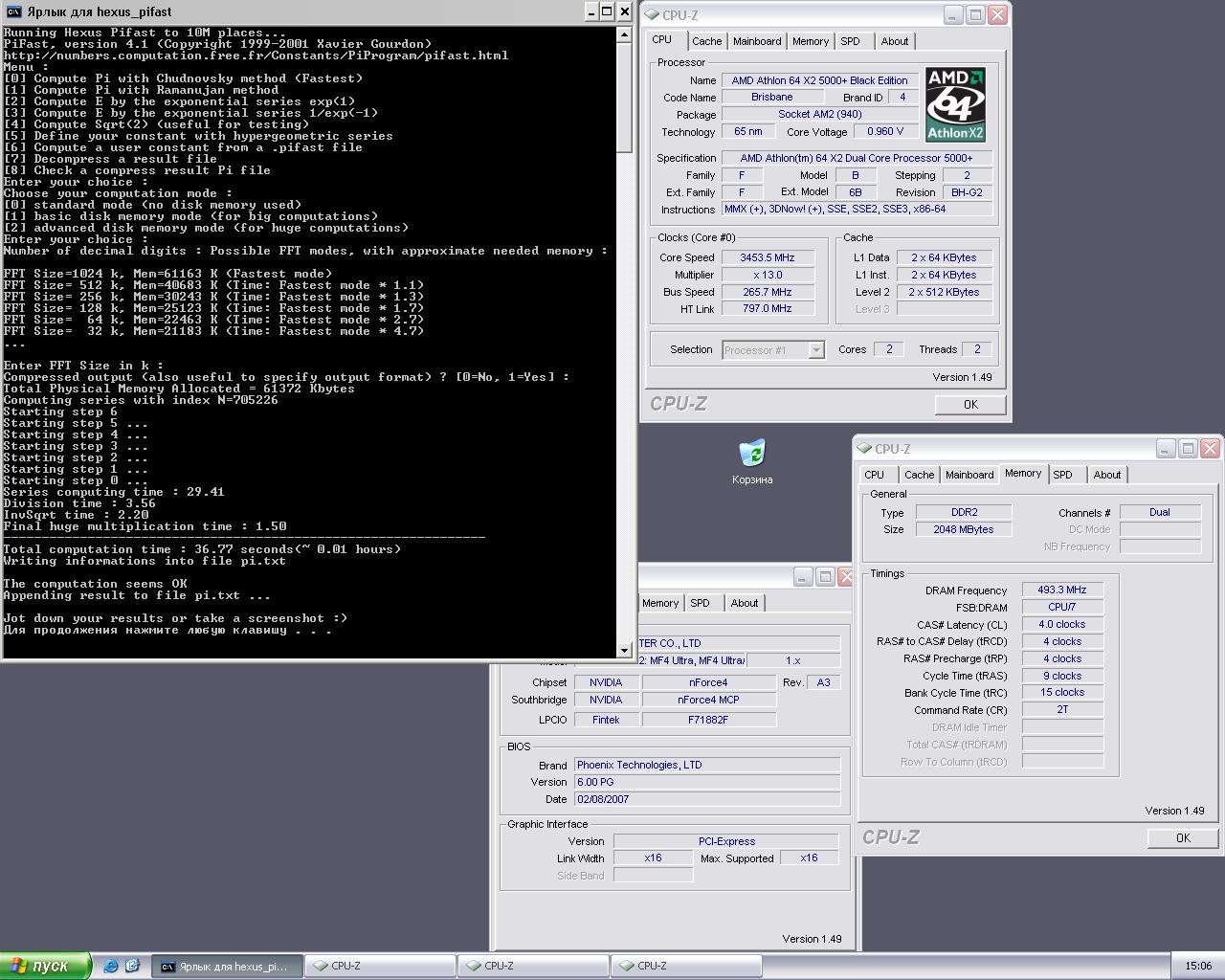Switch to the hexus_pifast taskbar button
Viewport: 1225px width, 980px height.
[x=227, y=966]
